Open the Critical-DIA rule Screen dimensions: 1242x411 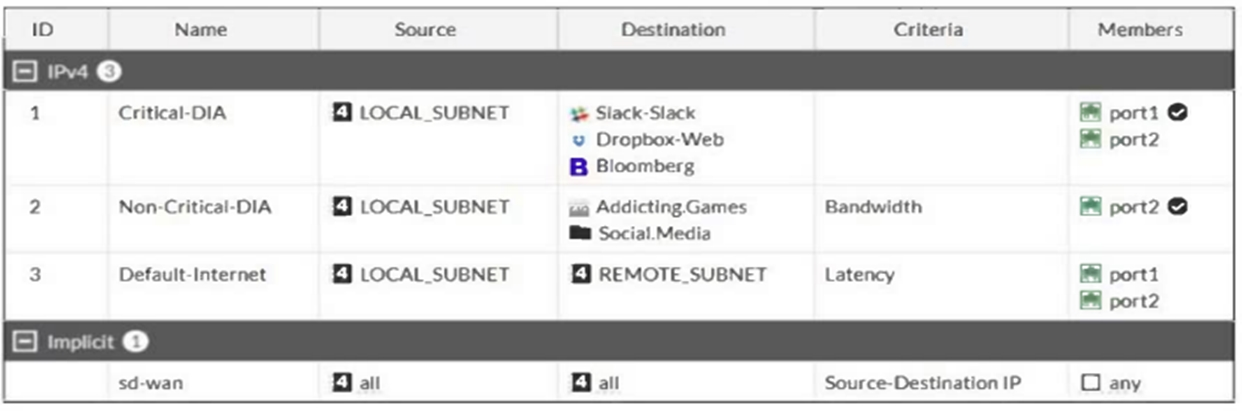(x=172, y=113)
